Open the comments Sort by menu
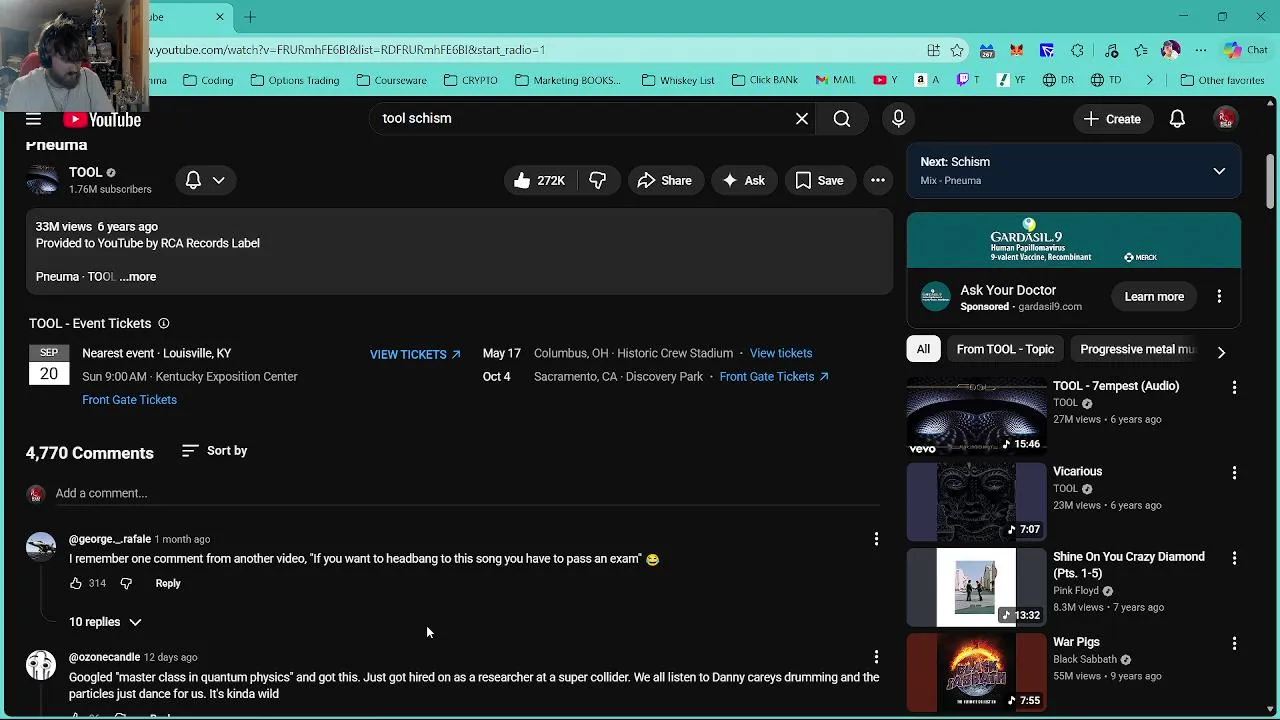 pos(214,451)
